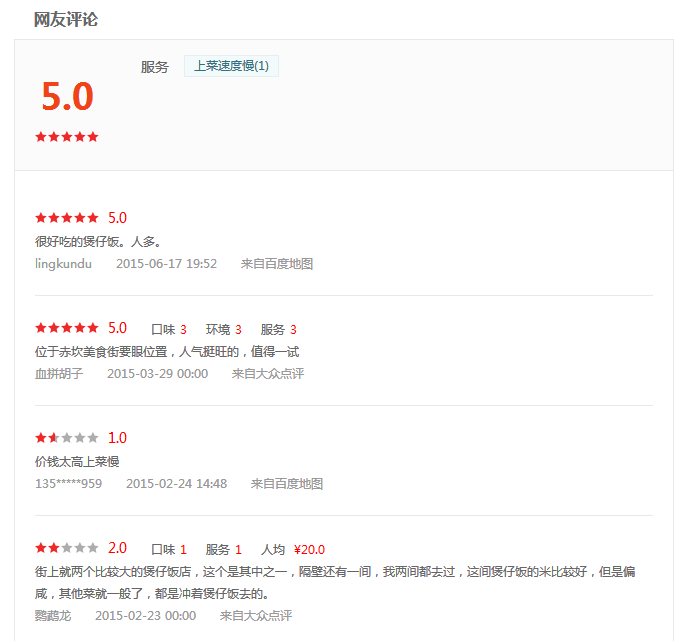This screenshot has width=688, height=641.
Task: Click the star rating on 血拼胡子's review
Action: click(x=67, y=328)
